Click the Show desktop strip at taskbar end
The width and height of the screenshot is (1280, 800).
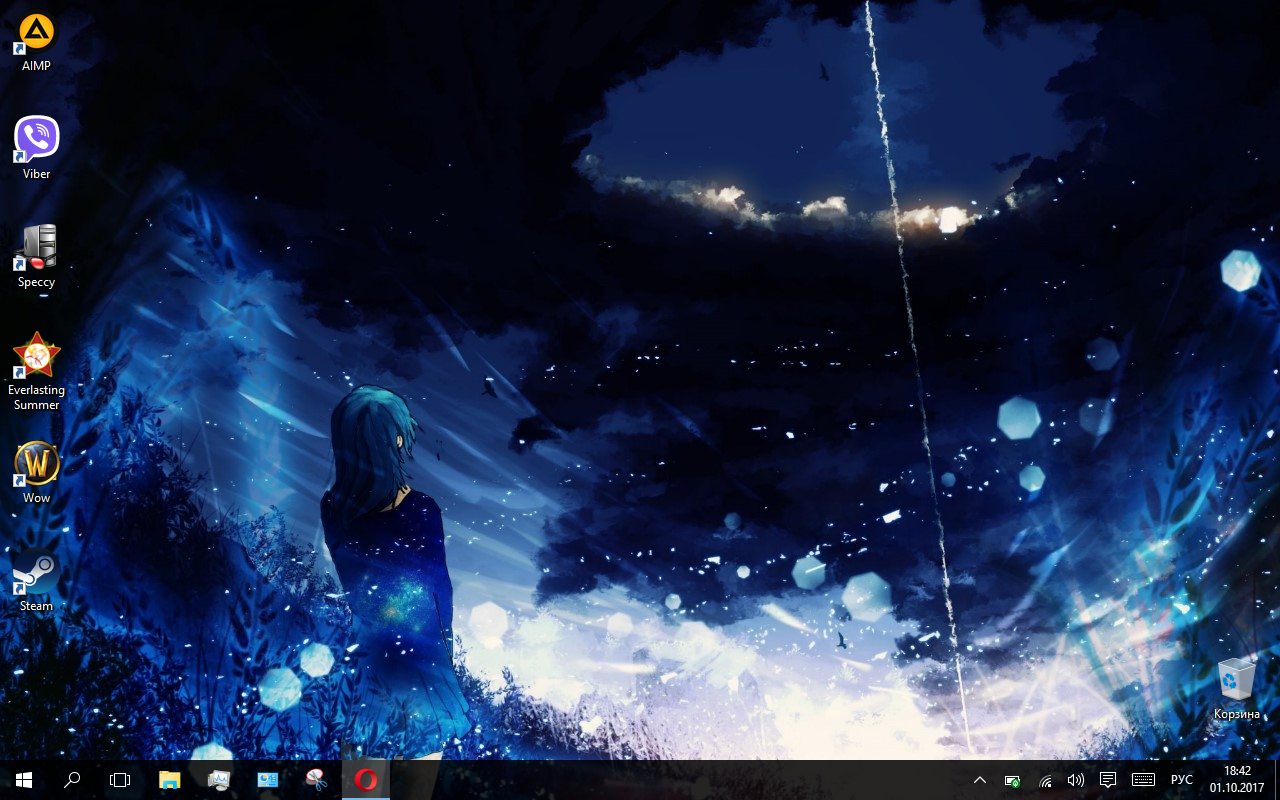point(1277,780)
